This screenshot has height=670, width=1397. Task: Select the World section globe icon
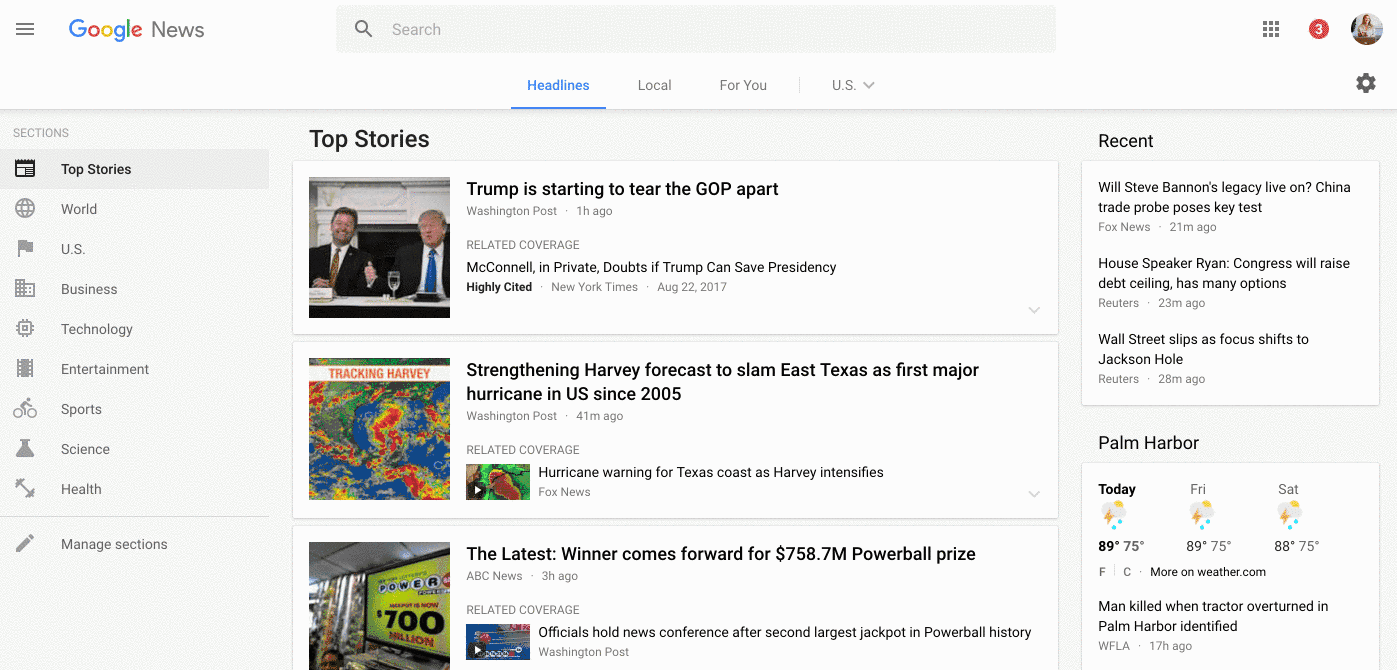pyautogui.click(x=25, y=209)
